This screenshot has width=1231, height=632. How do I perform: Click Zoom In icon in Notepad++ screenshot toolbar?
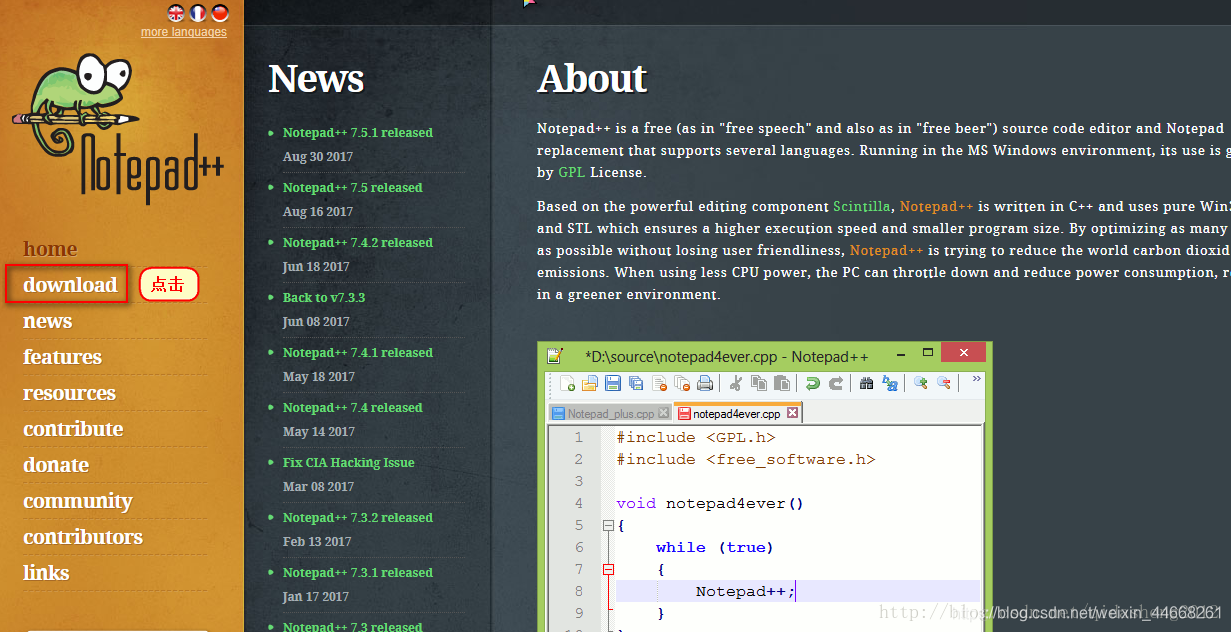[921, 383]
